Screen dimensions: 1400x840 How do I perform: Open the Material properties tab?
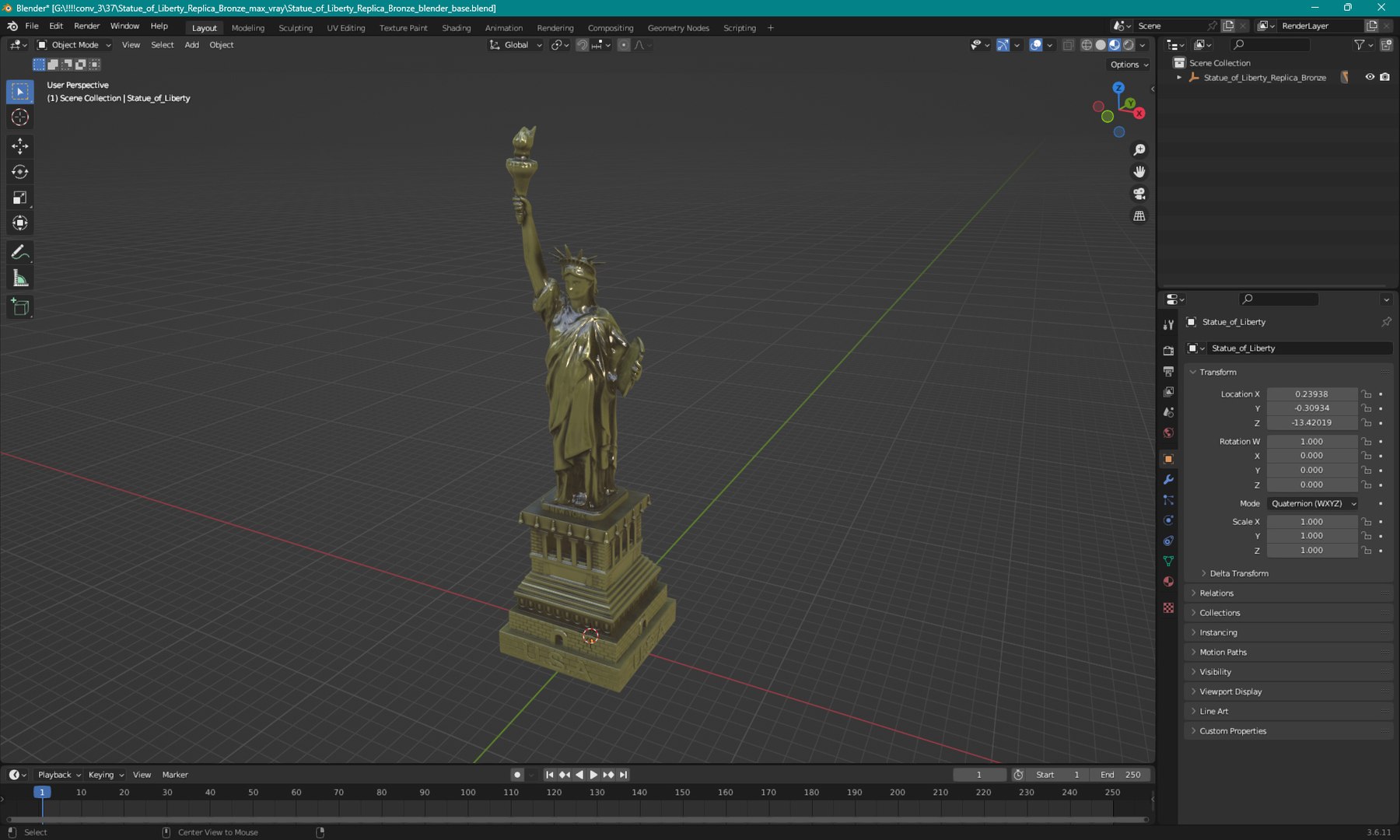point(1168,582)
